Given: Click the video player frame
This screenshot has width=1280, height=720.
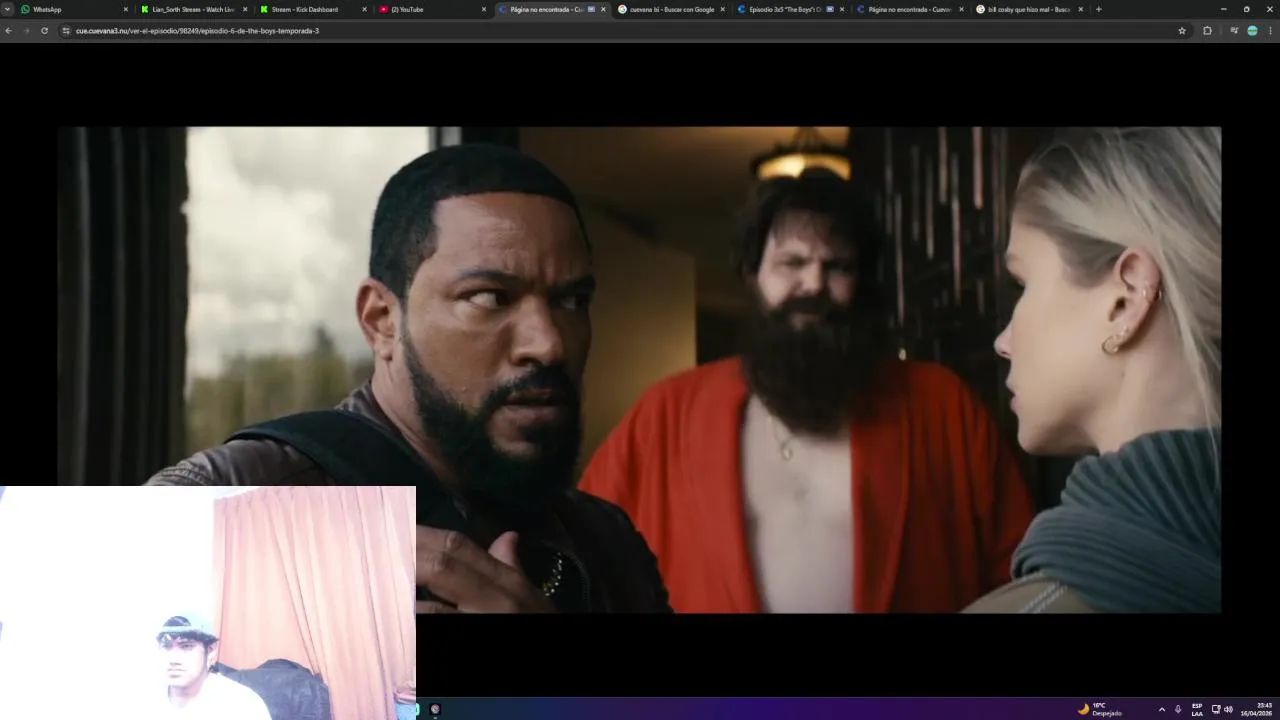Looking at the screenshot, I should pos(638,369).
